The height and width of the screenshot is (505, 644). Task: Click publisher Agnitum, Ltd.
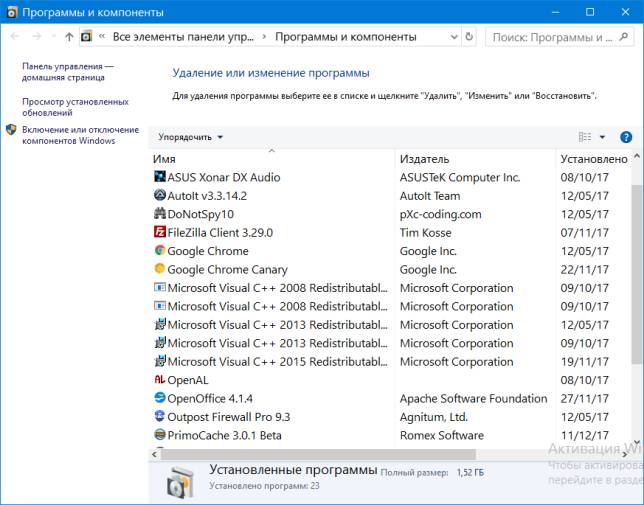434,417
